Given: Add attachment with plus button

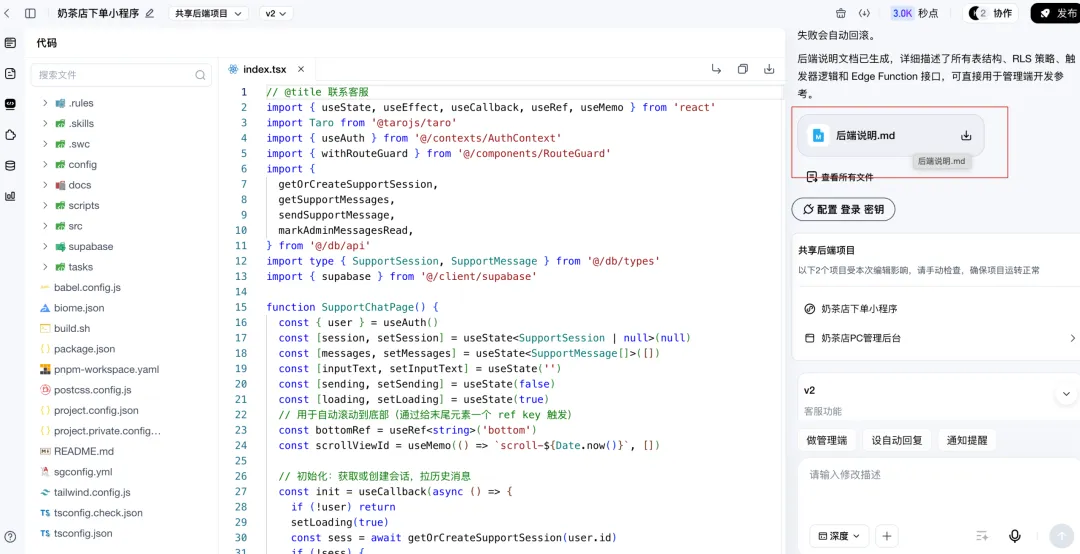Looking at the screenshot, I should click(886, 535).
